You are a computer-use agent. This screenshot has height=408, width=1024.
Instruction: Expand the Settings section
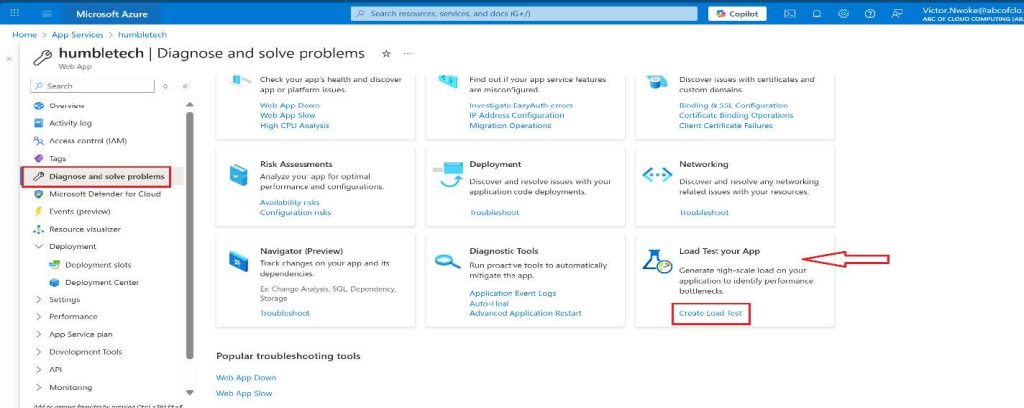(x=39, y=299)
